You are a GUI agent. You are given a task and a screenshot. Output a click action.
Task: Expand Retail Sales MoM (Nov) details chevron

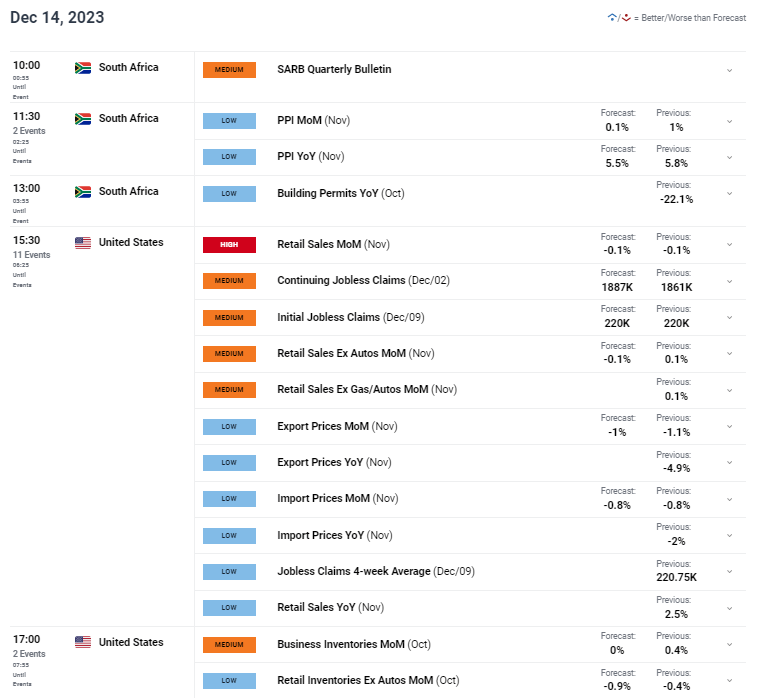pos(729,245)
